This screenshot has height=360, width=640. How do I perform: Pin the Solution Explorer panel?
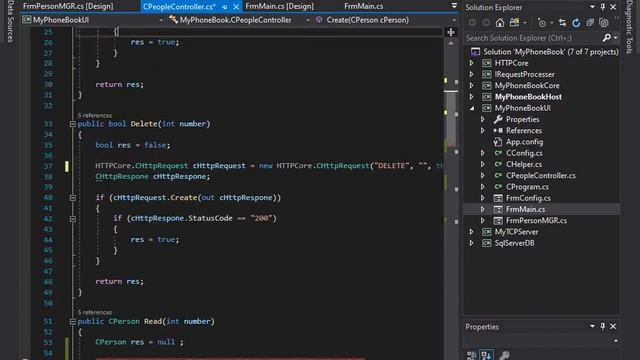(602, 7)
